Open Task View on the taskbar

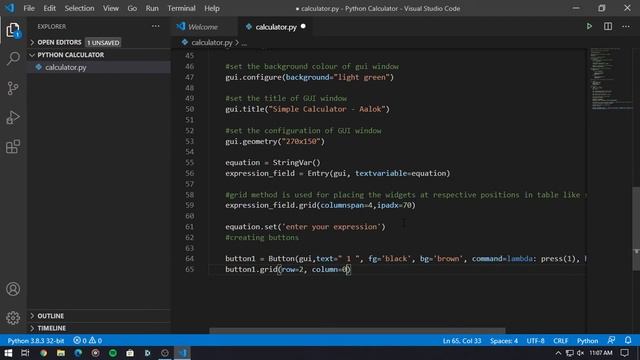coord(25,353)
